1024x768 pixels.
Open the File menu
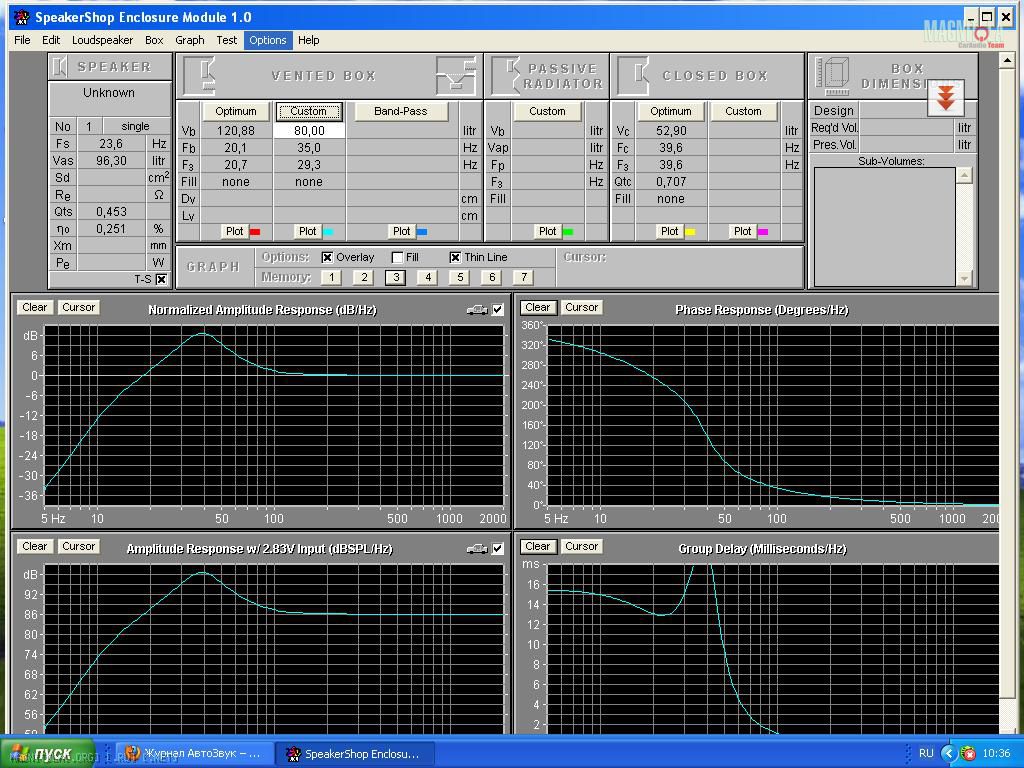(22, 40)
